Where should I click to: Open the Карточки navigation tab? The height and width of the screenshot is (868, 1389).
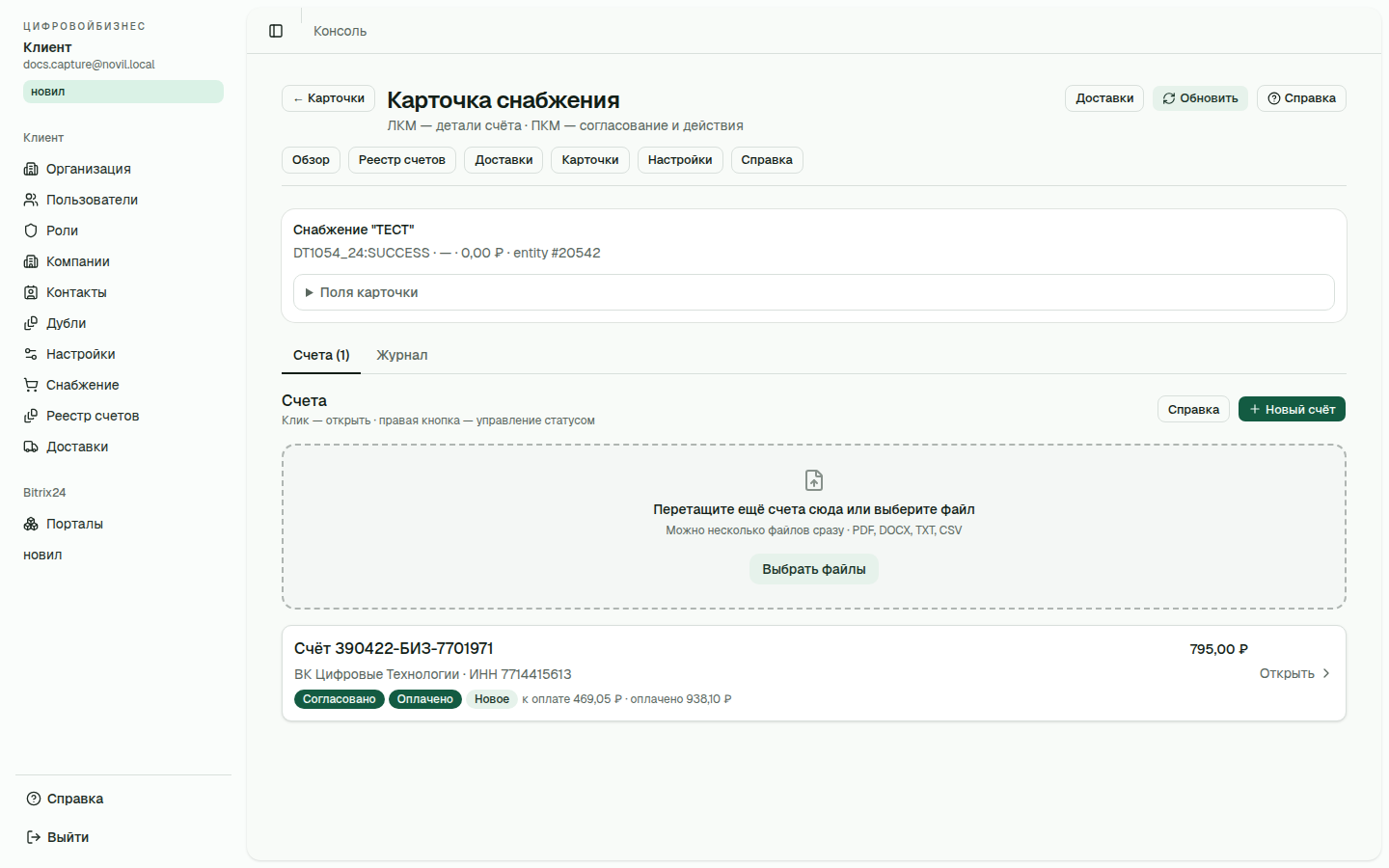[590, 160]
